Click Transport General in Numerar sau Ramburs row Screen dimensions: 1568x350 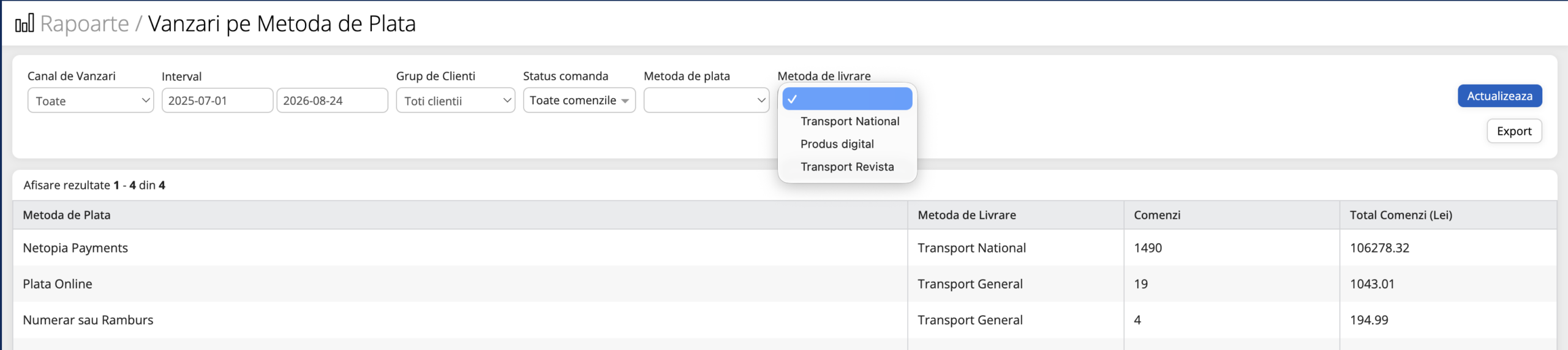970,320
